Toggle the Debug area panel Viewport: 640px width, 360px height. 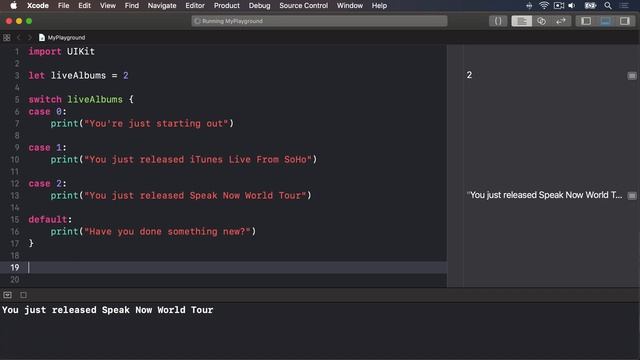[x=605, y=21]
